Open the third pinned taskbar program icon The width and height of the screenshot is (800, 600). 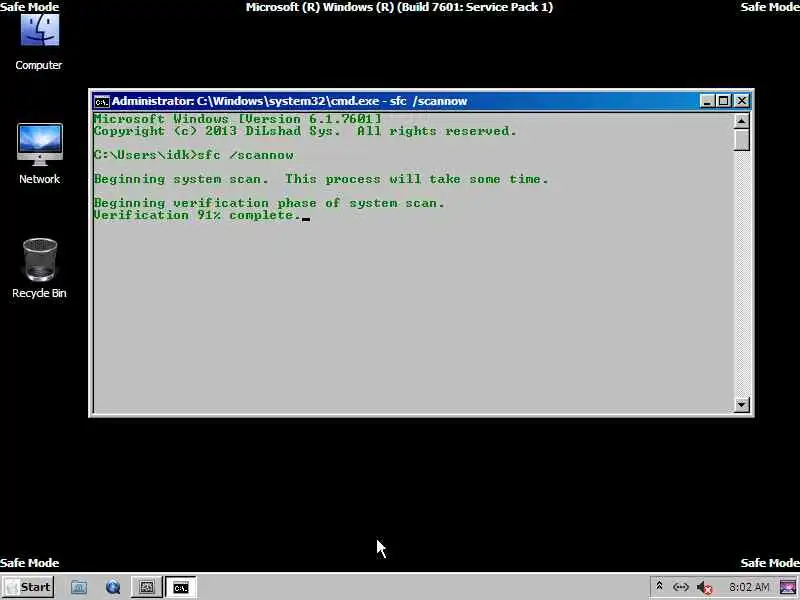147,587
